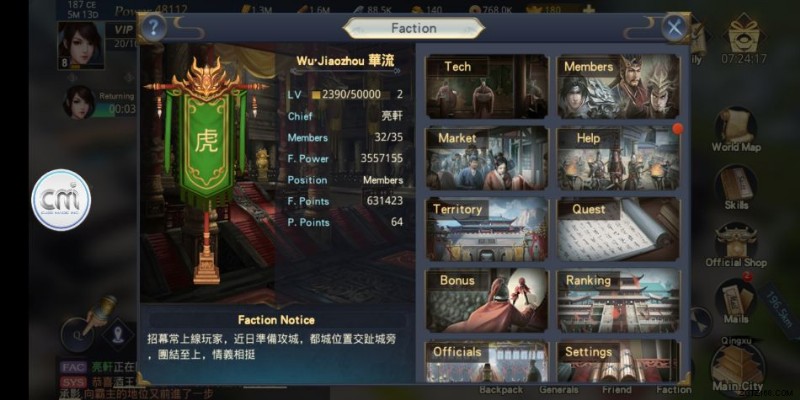This screenshot has height=400, width=800.
Task: Open the Skills book icon
Action: (736, 187)
